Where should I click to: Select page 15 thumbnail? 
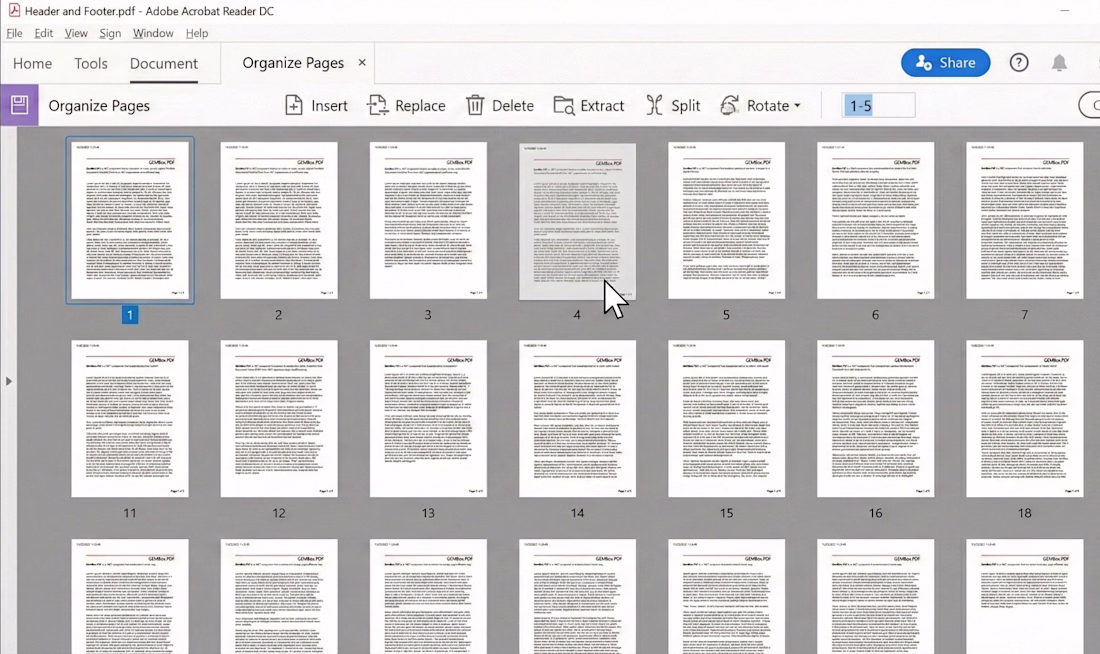pyautogui.click(x=726, y=419)
